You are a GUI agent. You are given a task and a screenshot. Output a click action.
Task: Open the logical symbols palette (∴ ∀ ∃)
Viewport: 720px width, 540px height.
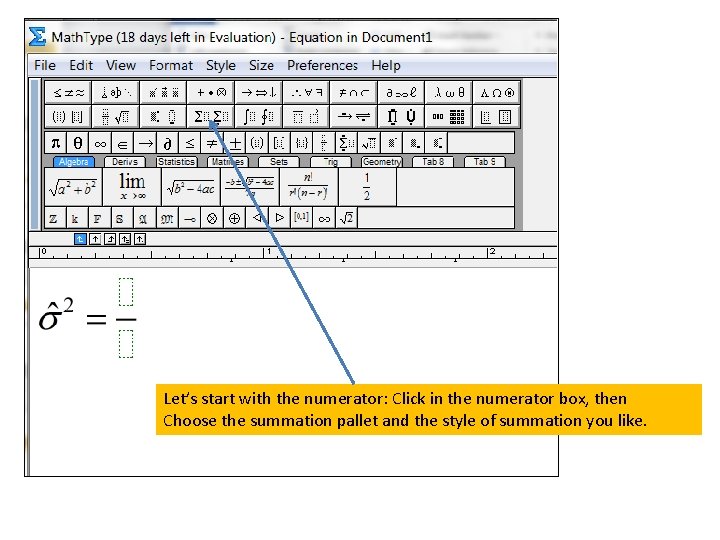click(307, 93)
